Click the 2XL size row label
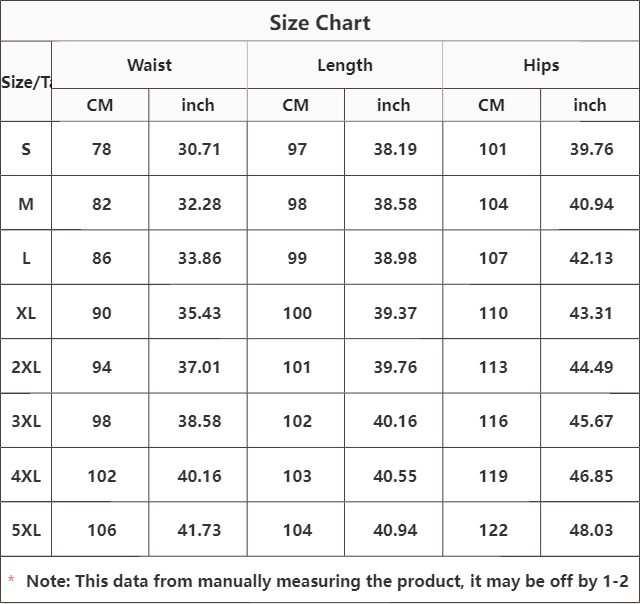The height and width of the screenshot is (604, 640). pyautogui.click(x=26, y=367)
